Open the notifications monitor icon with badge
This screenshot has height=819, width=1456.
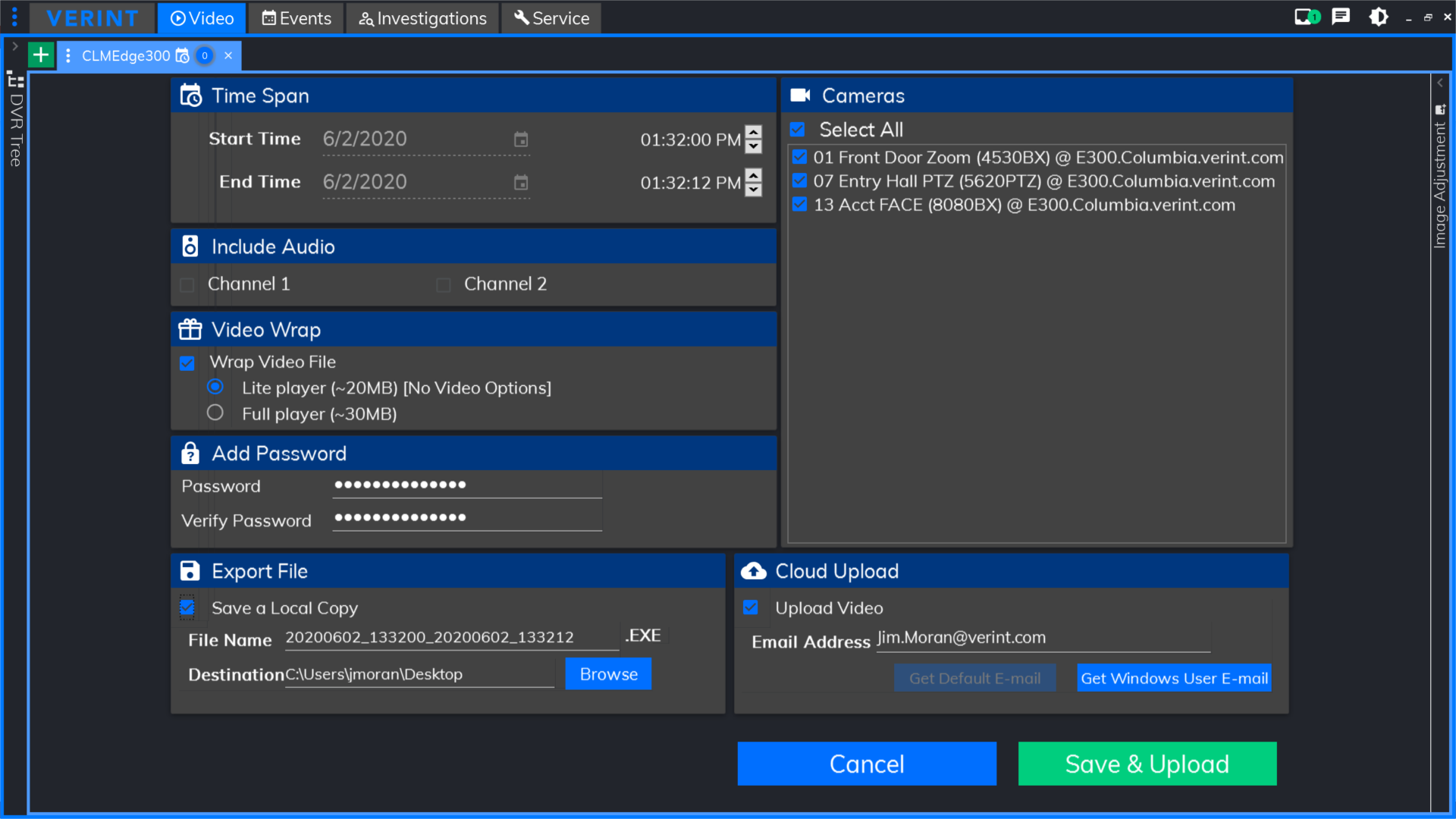pyautogui.click(x=1306, y=17)
